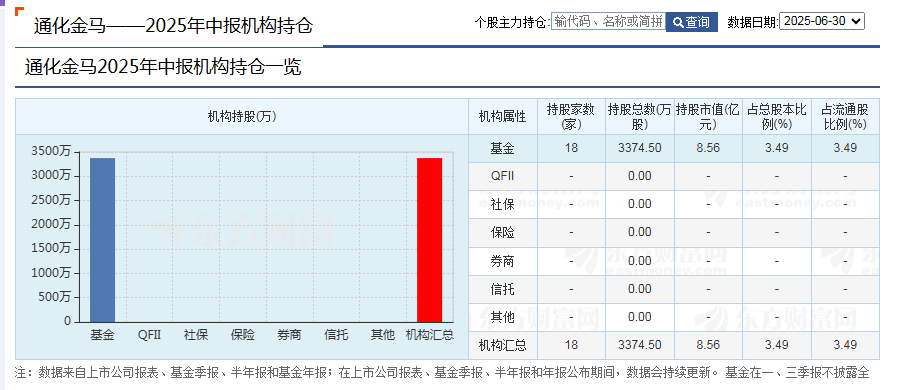Click the 券商 label on chart axis

pos(289,335)
